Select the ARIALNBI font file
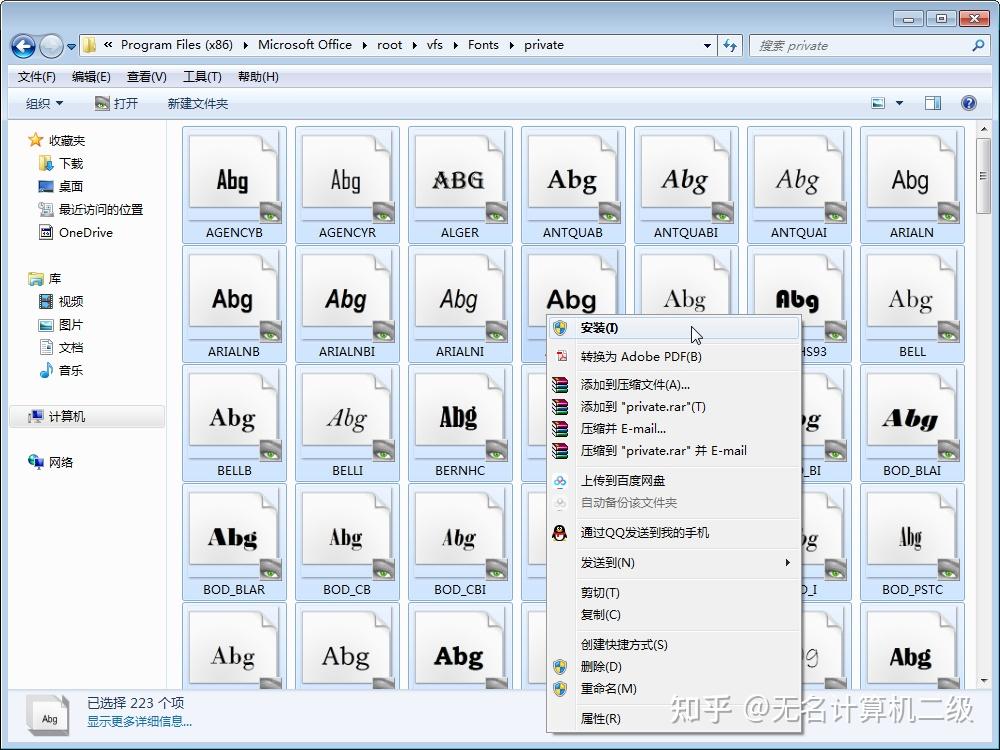This screenshot has height=750, width=1000. coord(347,304)
